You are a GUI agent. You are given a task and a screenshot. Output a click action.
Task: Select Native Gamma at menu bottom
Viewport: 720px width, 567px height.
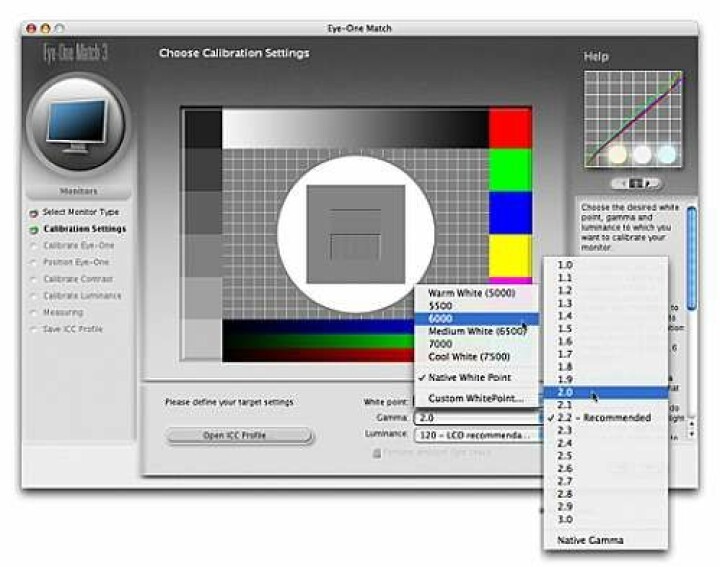pyautogui.click(x=606, y=540)
